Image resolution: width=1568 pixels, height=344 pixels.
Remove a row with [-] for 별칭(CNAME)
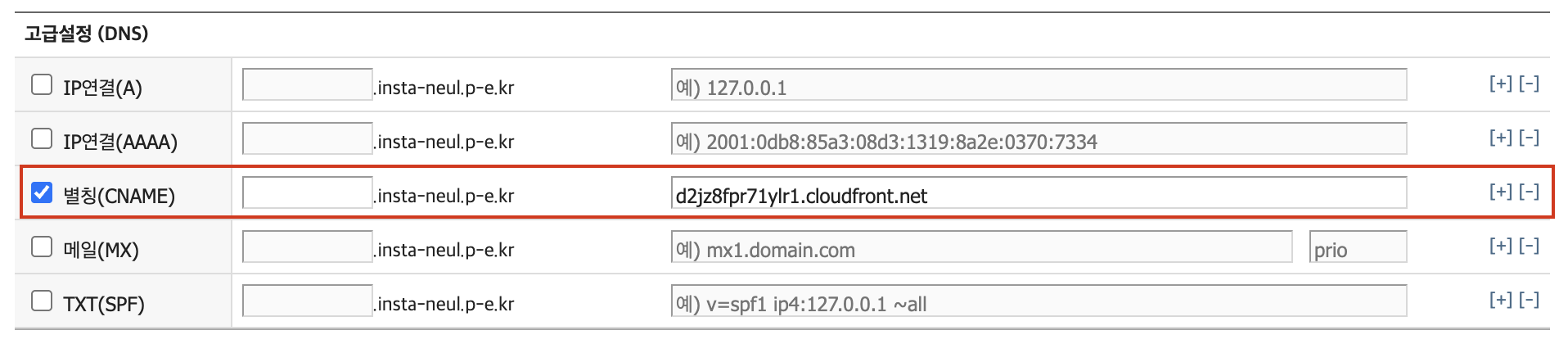[x=1530, y=192]
